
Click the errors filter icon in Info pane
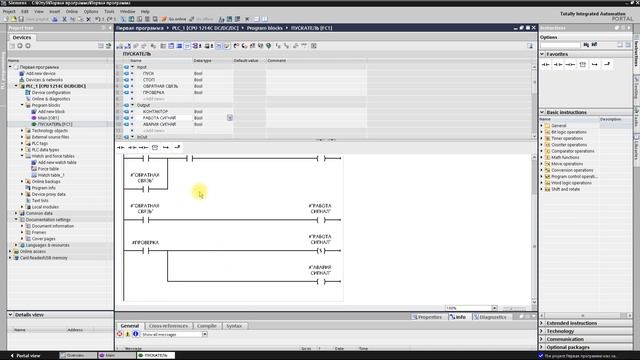(x=120, y=334)
